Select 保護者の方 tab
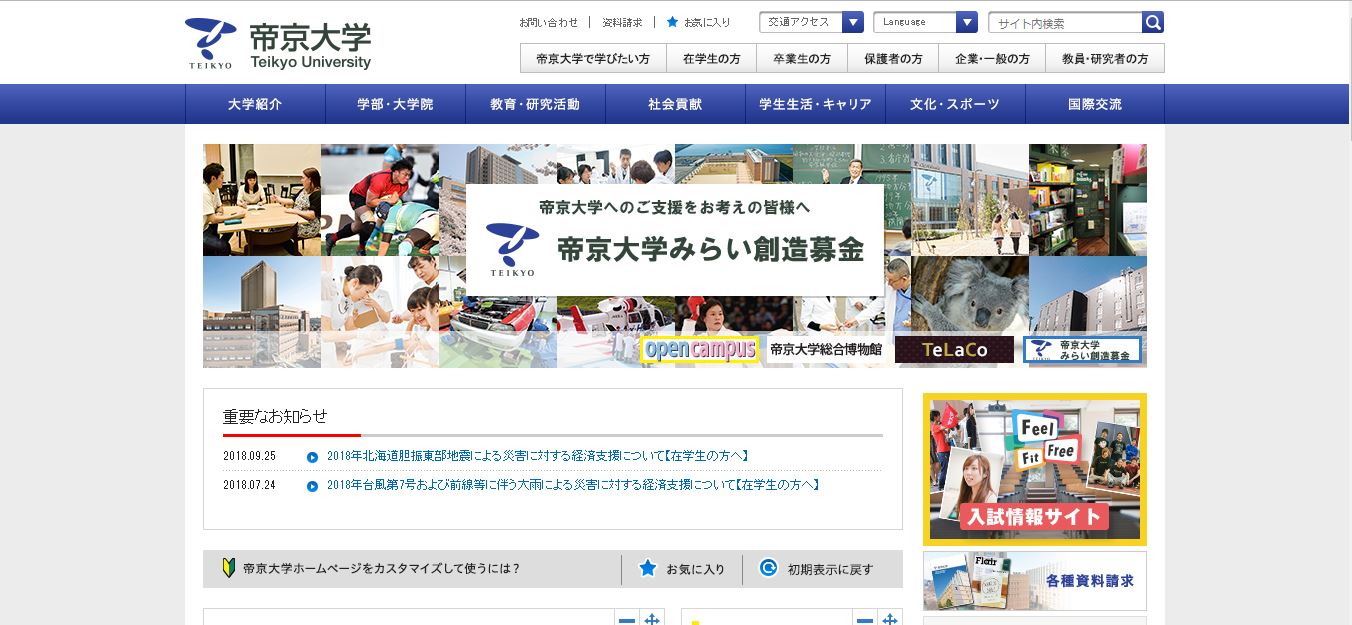 click(x=893, y=59)
